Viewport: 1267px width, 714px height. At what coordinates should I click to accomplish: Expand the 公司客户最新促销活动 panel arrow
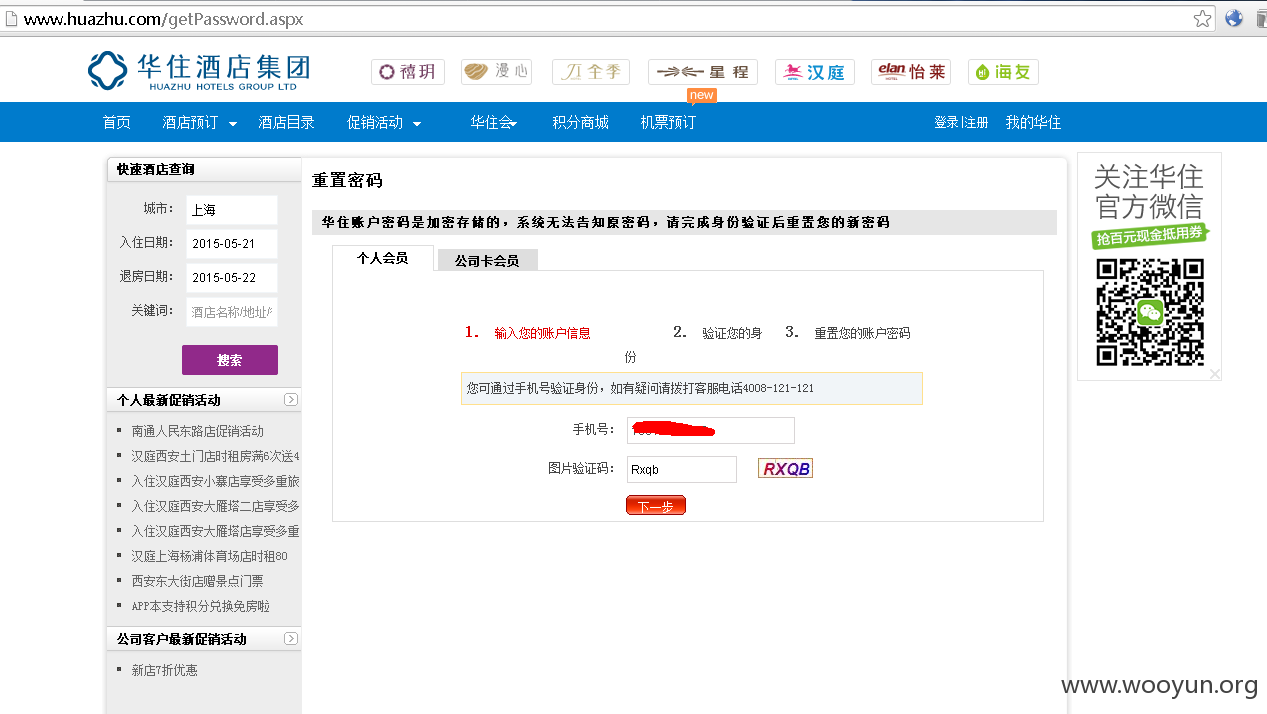pos(291,638)
